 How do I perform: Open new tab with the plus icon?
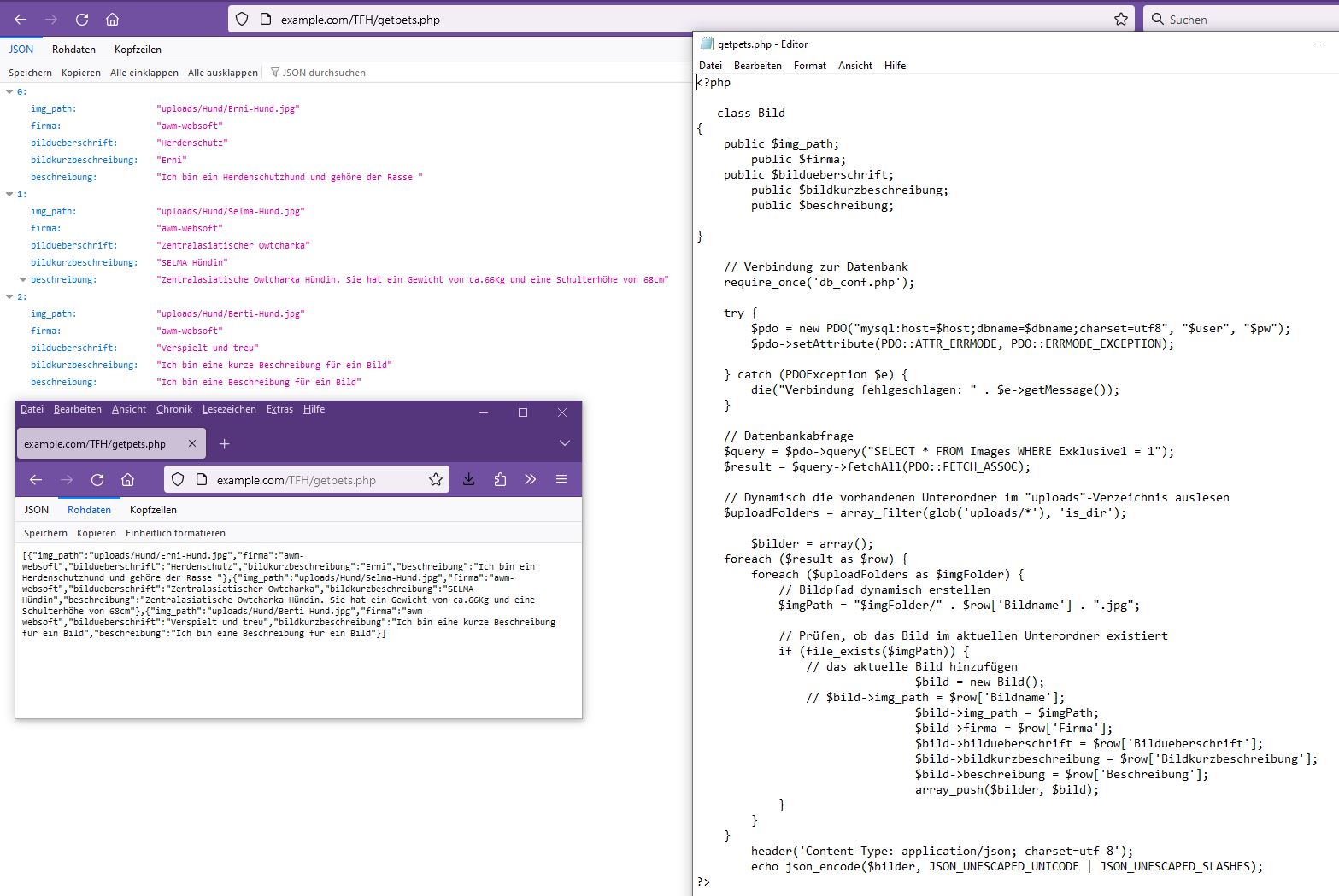tap(224, 443)
